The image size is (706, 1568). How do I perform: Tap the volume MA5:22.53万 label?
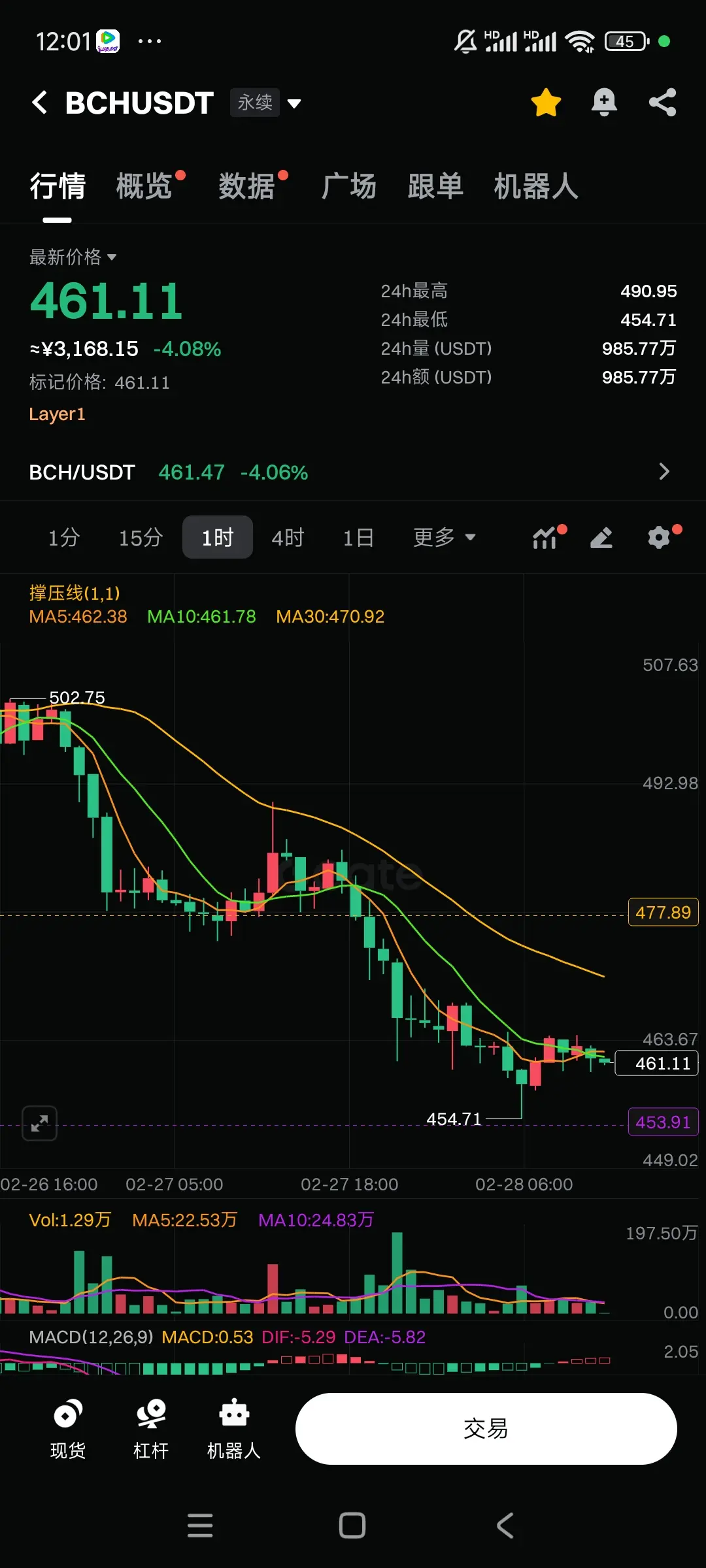[x=184, y=1220]
